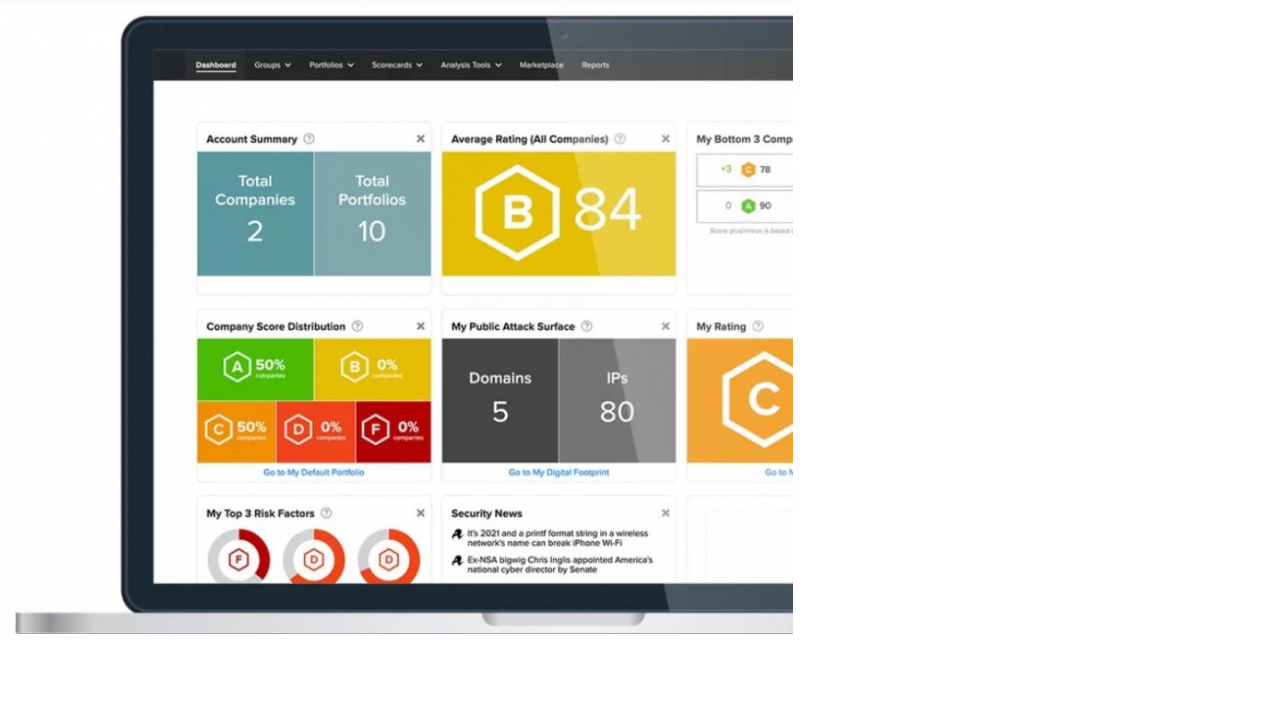The width and height of the screenshot is (1280, 720).
Task: Expand the Analysis Tools menu
Action: click(x=471, y=65)
